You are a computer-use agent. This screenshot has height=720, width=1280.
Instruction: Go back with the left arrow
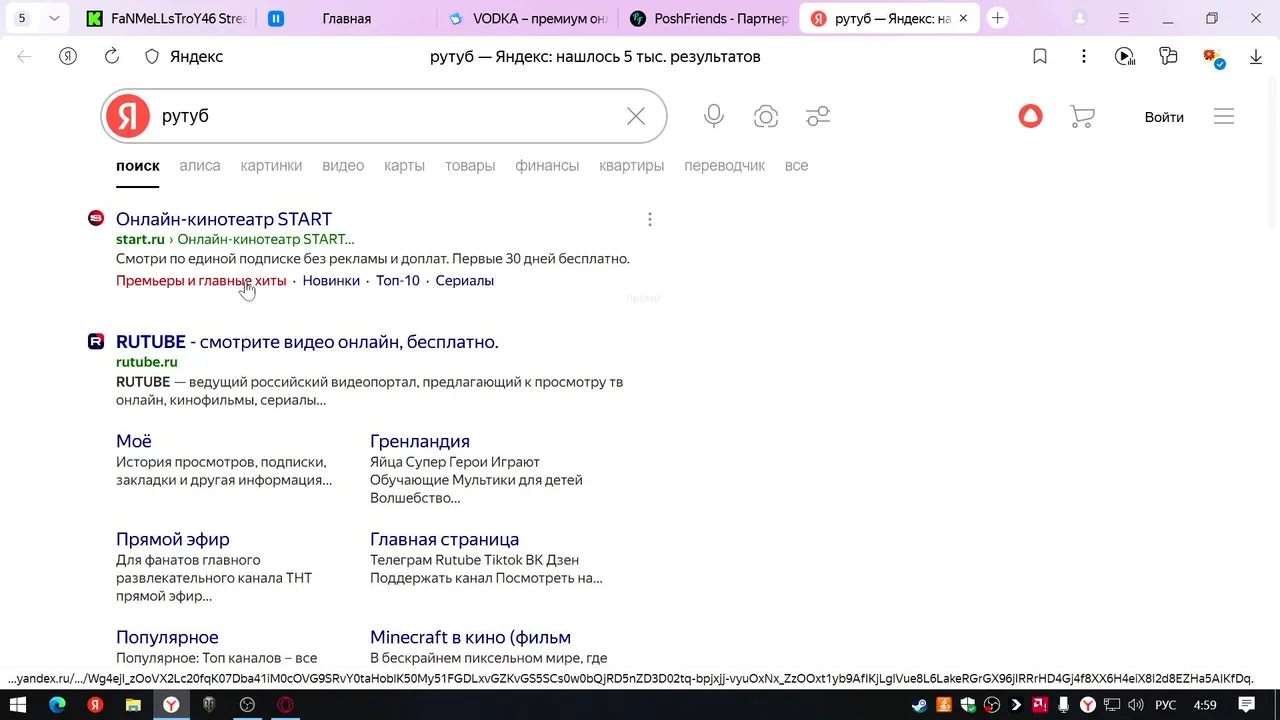pyautogui.click(x=24, y=57)
